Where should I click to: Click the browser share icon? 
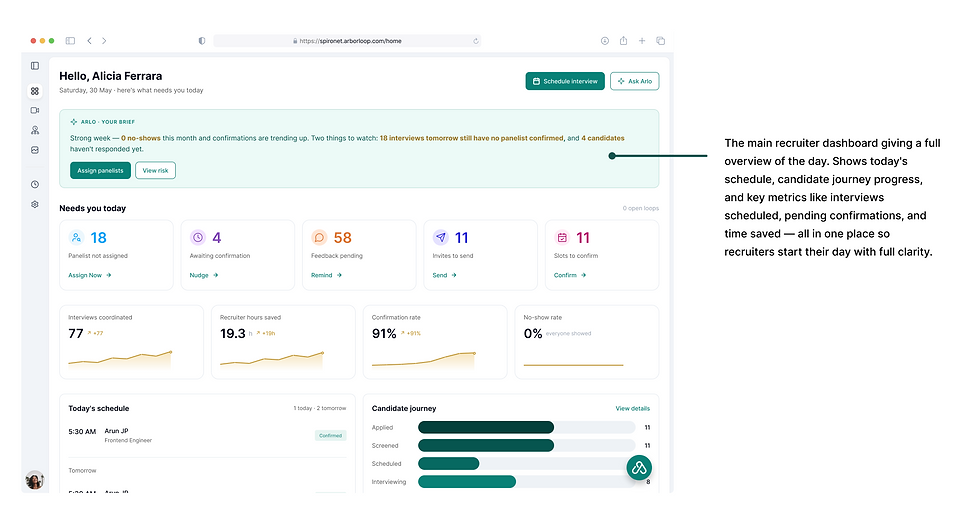[623, 41]
